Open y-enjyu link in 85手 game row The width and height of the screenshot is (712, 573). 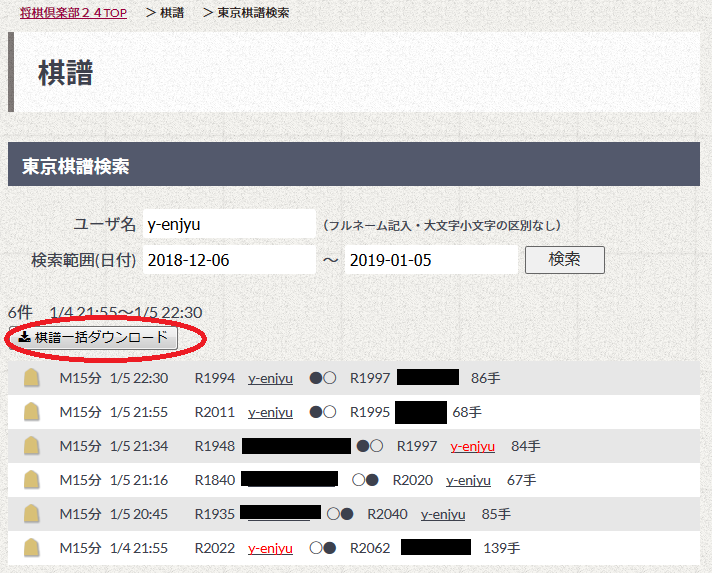tap(443, 514)
